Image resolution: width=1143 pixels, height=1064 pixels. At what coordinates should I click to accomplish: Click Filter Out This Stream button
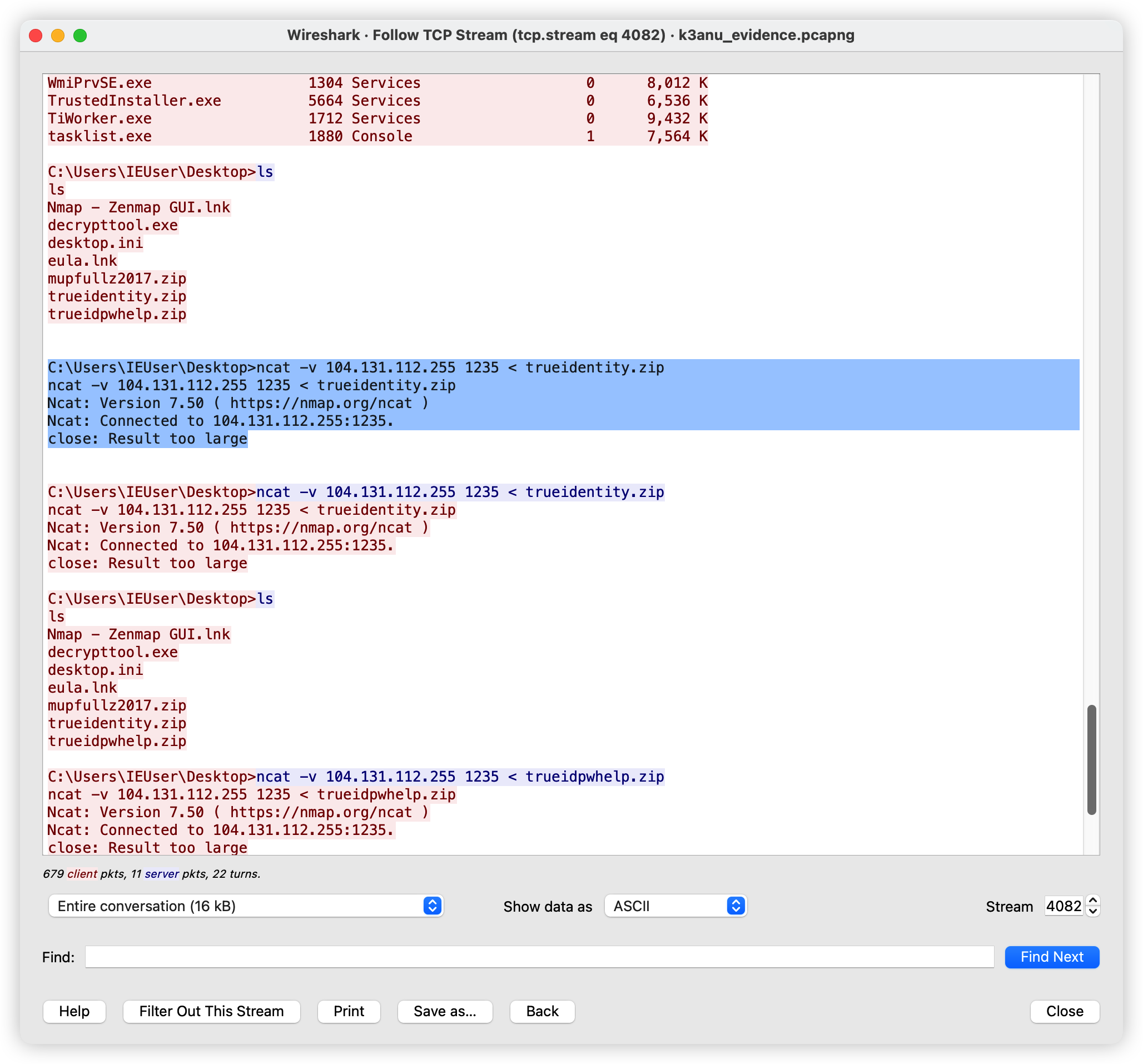point(212,1011)
